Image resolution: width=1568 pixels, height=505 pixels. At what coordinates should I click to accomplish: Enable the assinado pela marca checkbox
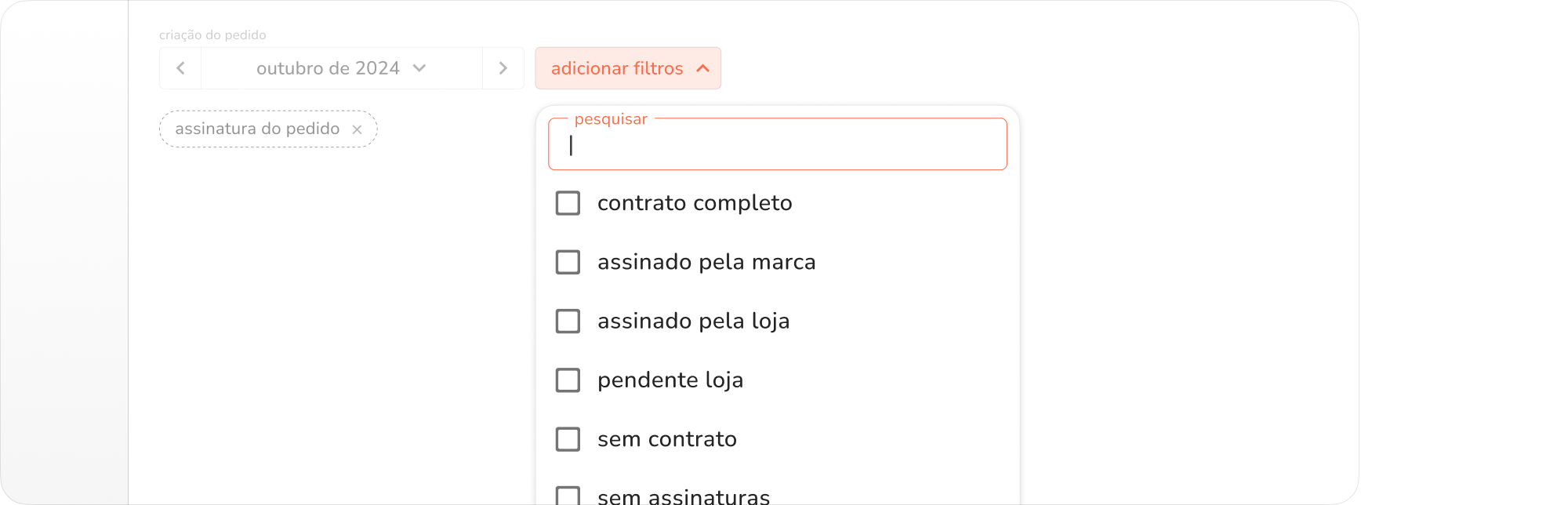pos(568,262)
